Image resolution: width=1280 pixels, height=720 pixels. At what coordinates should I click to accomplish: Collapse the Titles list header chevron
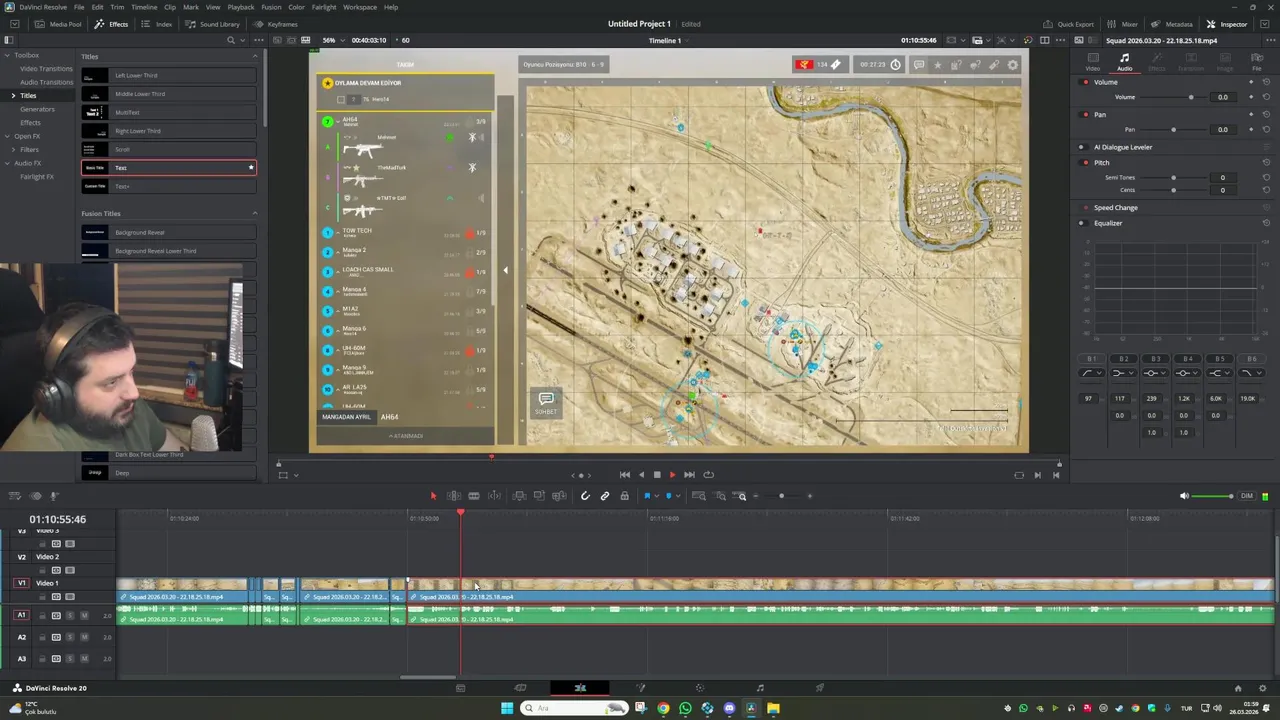pyautogui.click(x=254, y=56)
